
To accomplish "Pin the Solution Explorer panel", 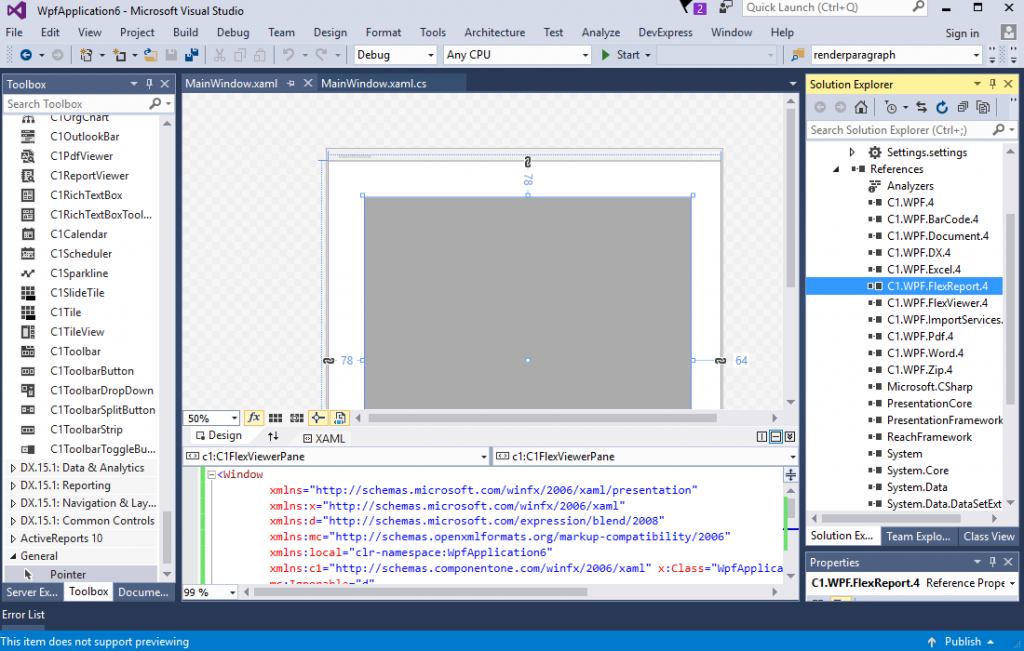I will tap(993, 84).
